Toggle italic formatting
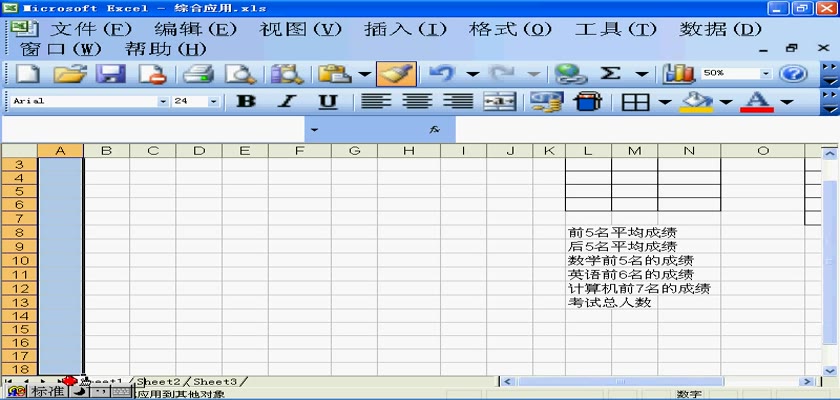 pos(286,102)
